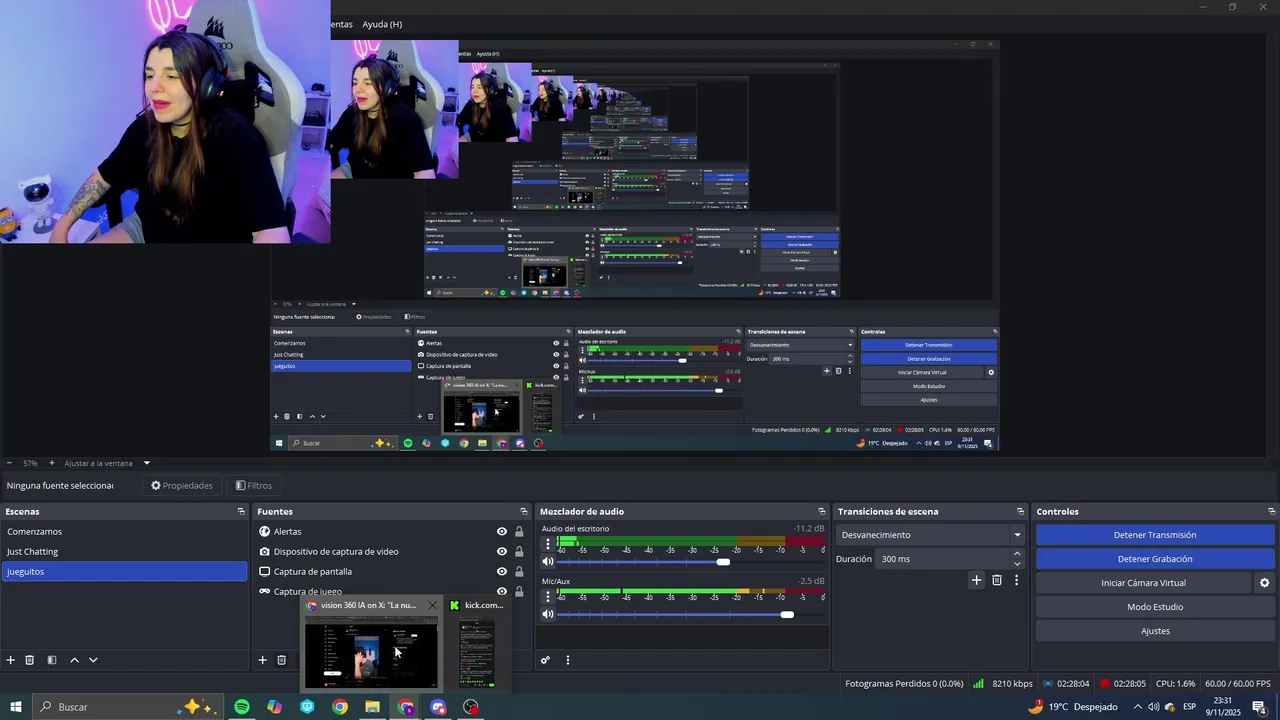Mute Audio del escritorio speaker

click(x=548, y=562)
